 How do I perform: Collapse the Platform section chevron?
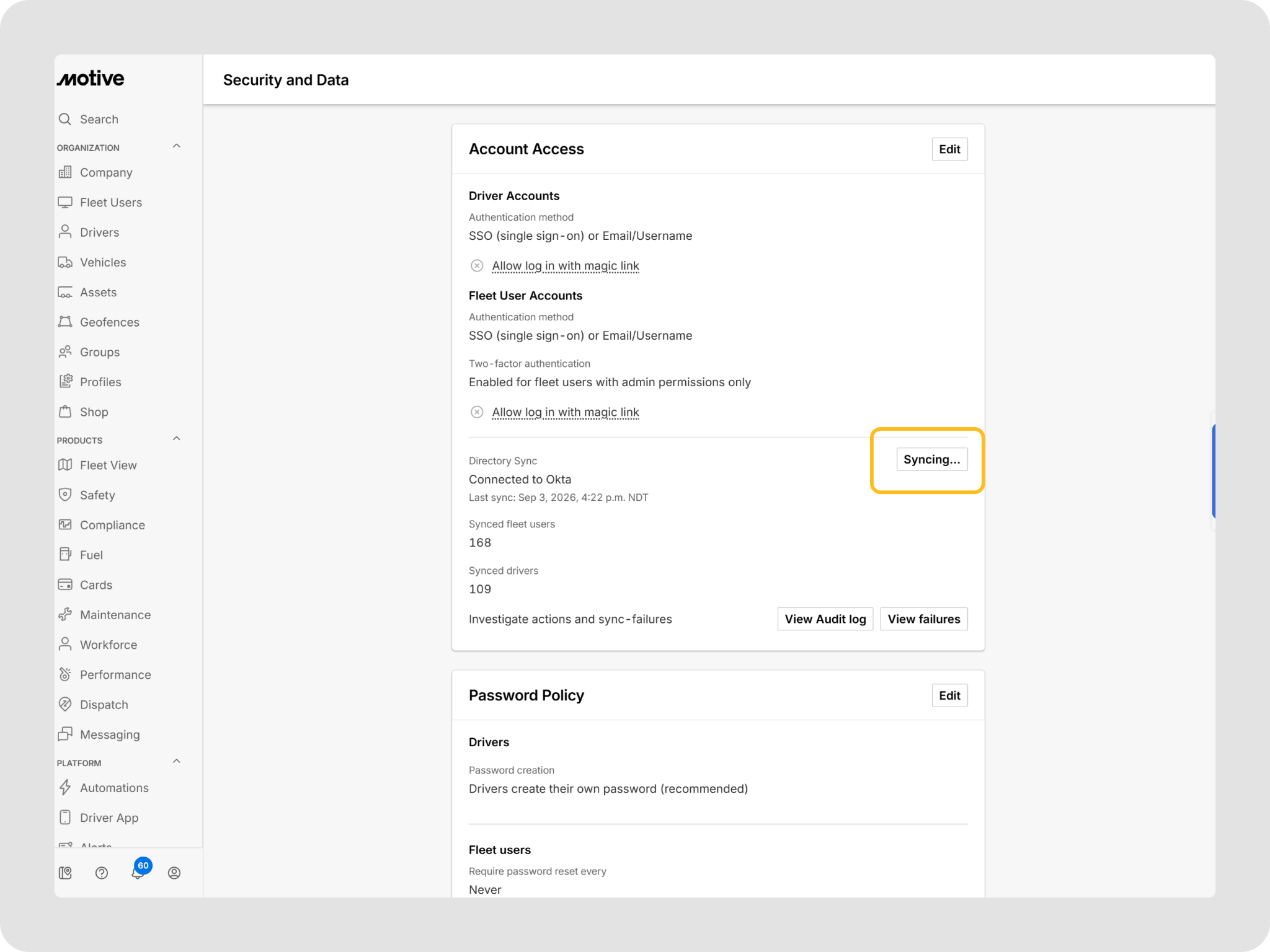pyautogui.click(x=177, y=762)
